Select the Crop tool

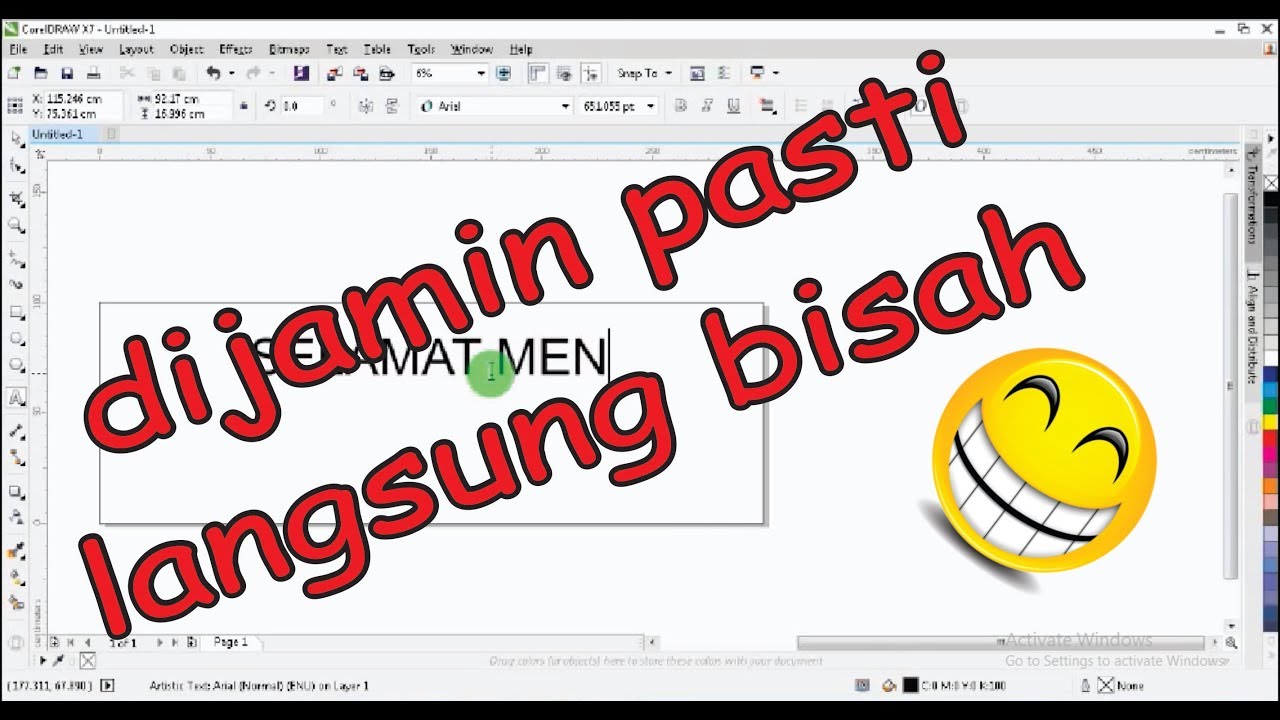pos(17,199)
